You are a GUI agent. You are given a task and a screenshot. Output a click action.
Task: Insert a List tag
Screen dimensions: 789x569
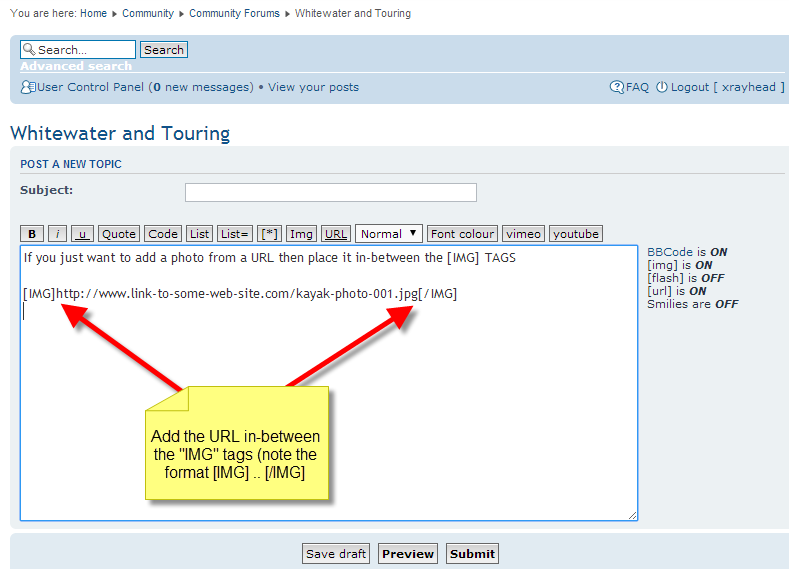coord(199,234)
